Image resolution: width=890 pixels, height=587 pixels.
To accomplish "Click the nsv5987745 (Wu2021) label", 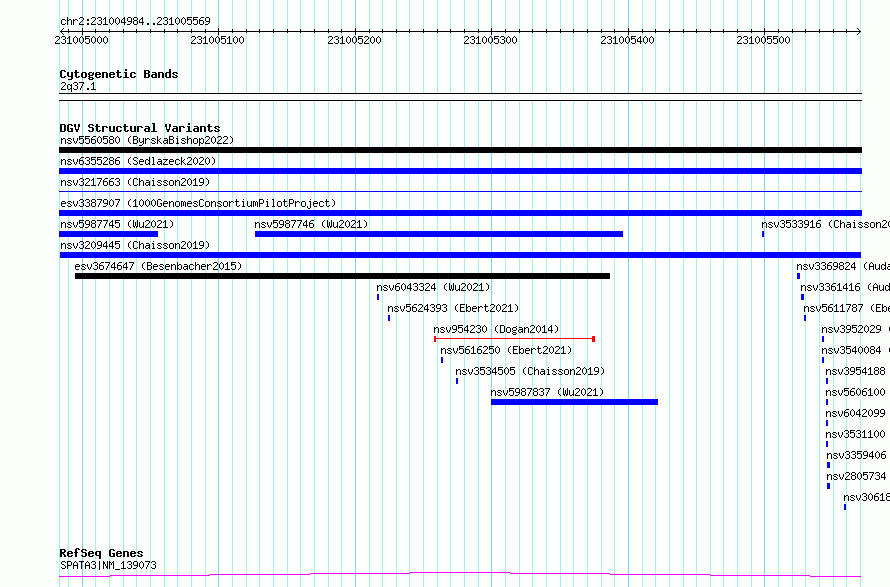I will click(x=117, y=224).
